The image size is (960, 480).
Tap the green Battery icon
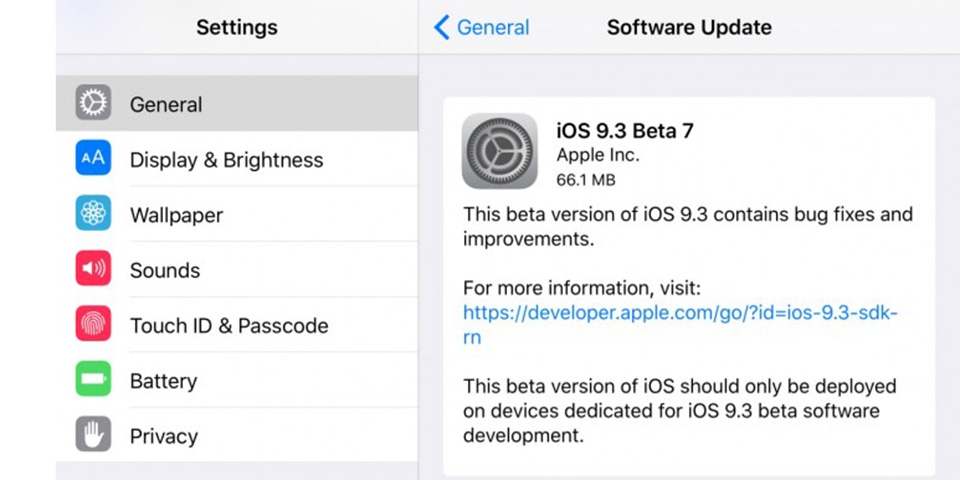click(93, 379)
